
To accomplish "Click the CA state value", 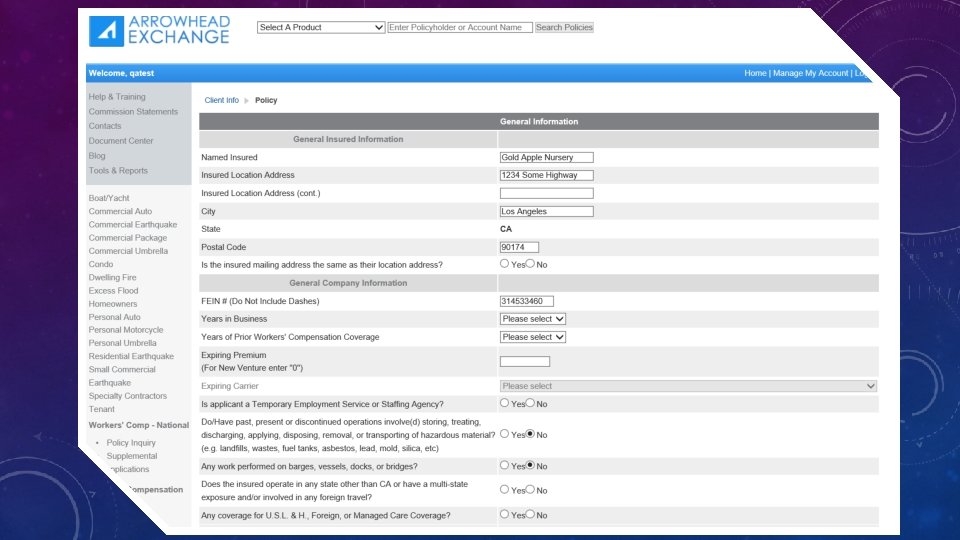I will (x=506, y=229).
